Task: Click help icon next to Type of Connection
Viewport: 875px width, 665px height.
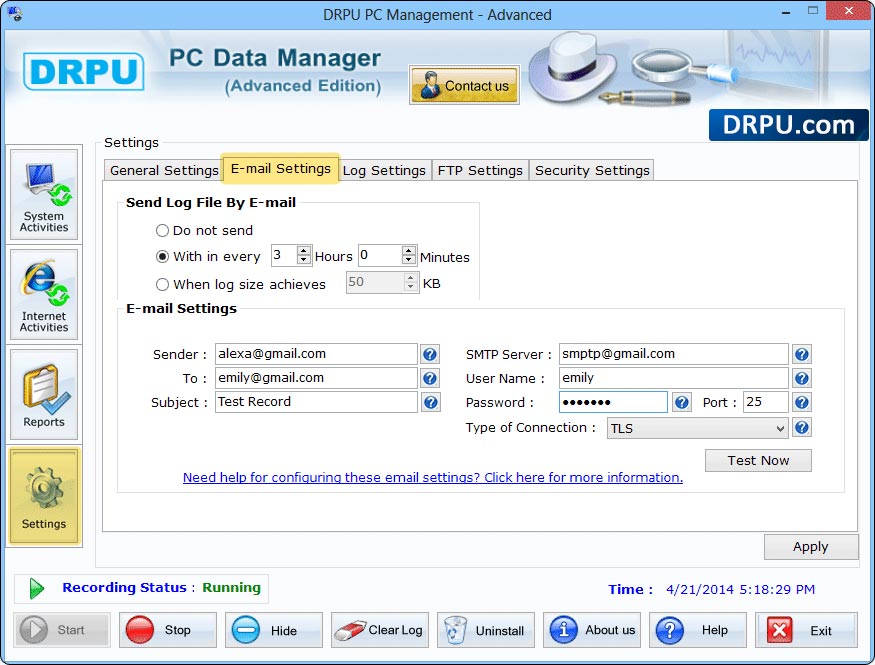Action: coord(802,428)
